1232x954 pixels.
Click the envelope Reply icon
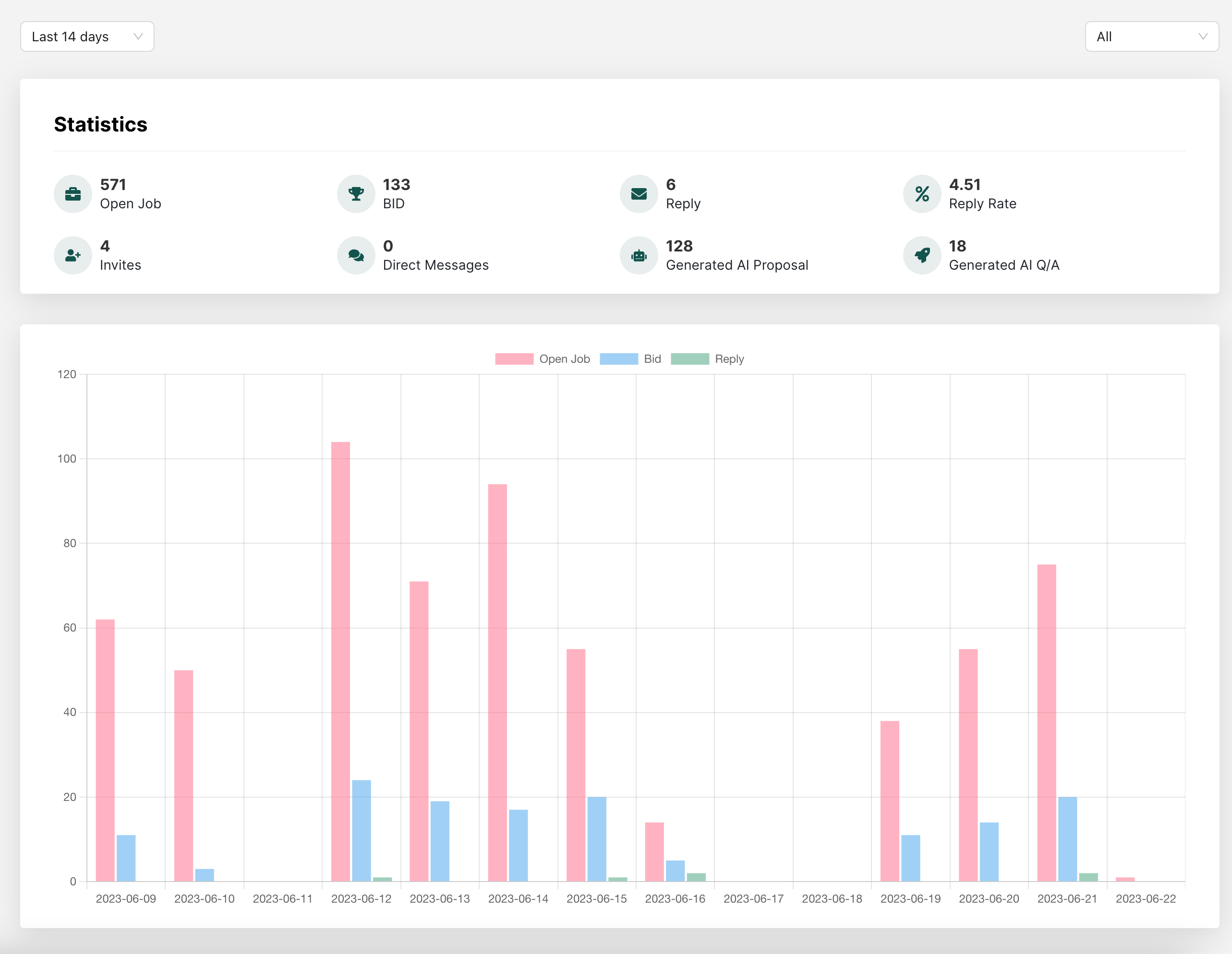[639, 194]
